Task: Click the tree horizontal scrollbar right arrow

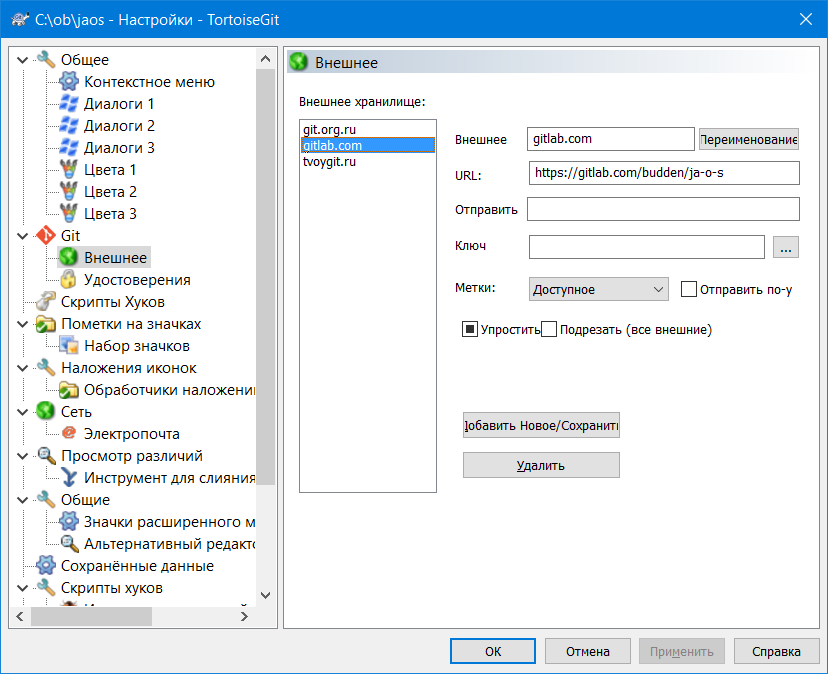Action: pos(244,616)
